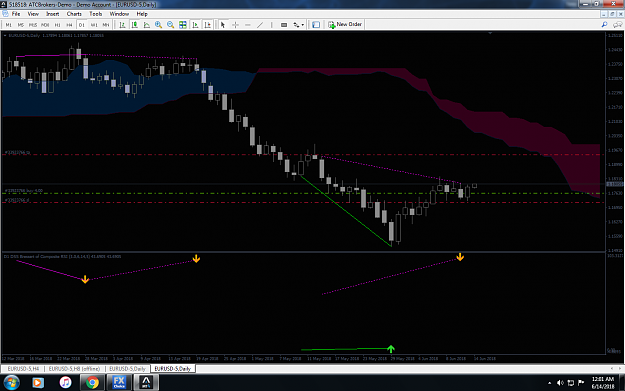The image size is (625, 391).
Task: Toggle chart shift icon
Action: [208, 25]
